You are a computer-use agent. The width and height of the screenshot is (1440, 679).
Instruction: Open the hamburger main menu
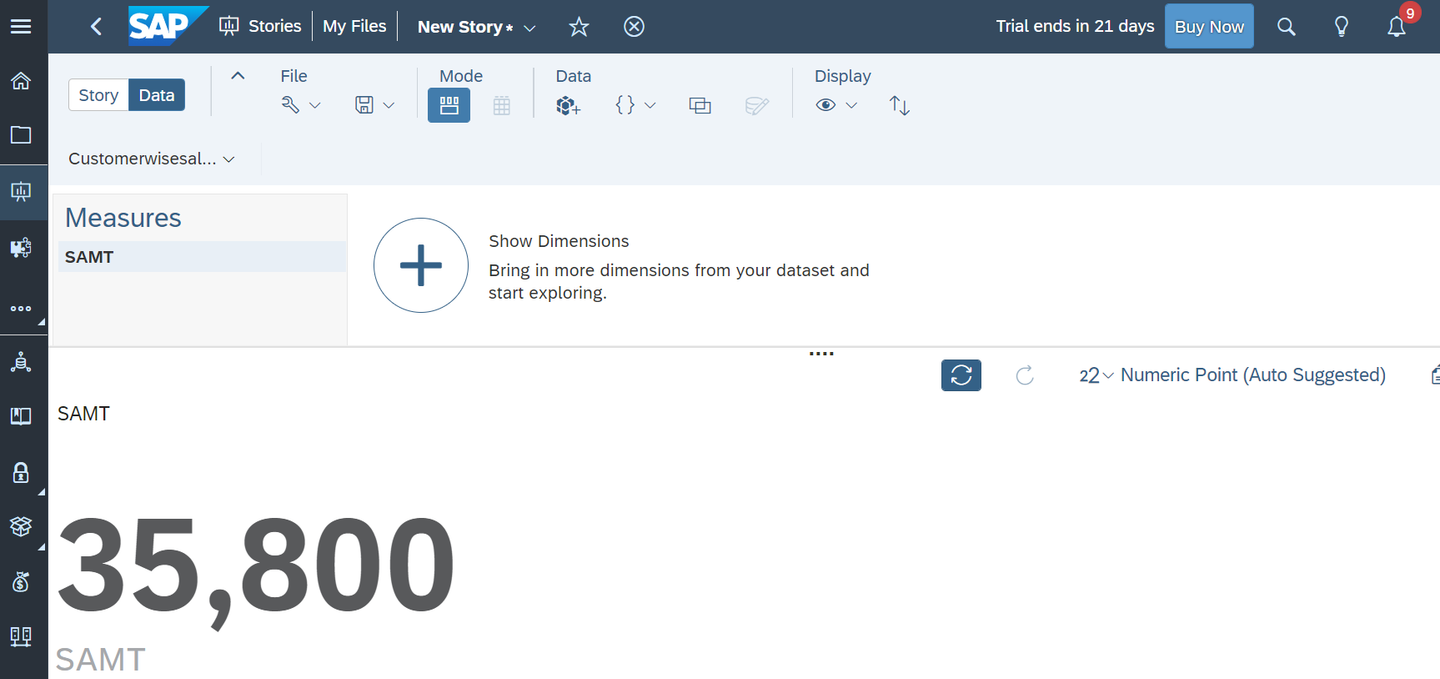click(20, 27)
